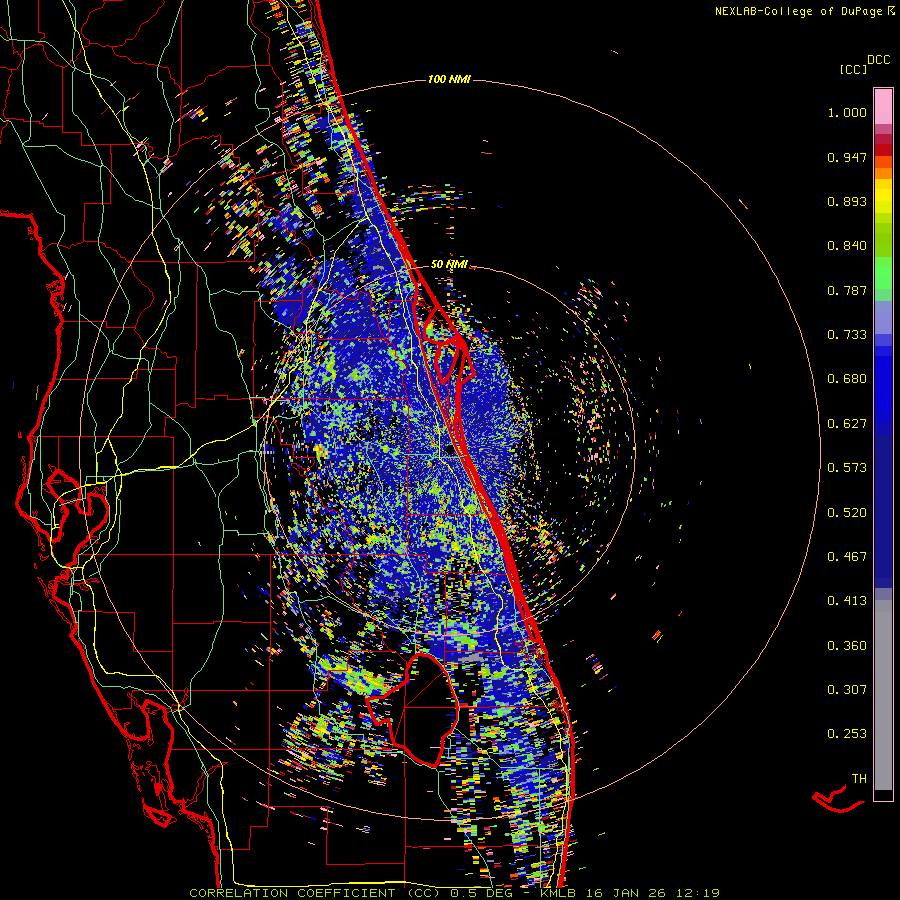Click the 0.413 scale value
The height and width of the screenshot is (900, 900).
pyautogui.click(x=847, y=601)
